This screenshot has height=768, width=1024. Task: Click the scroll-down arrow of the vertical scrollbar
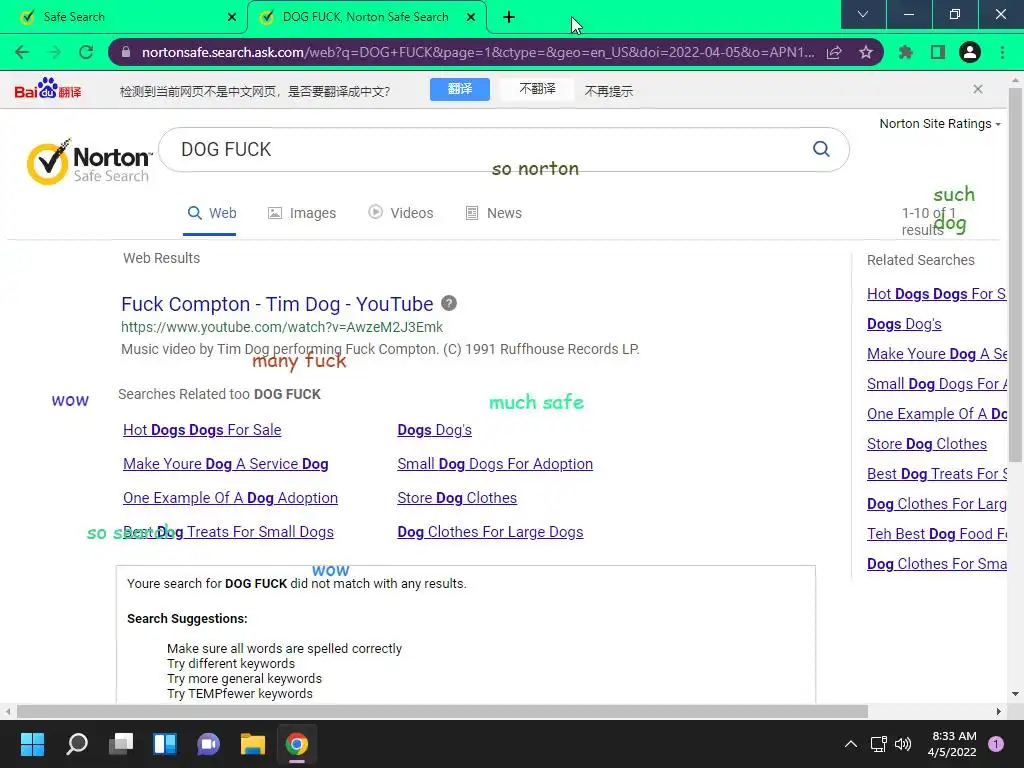tap(1015, 694)
